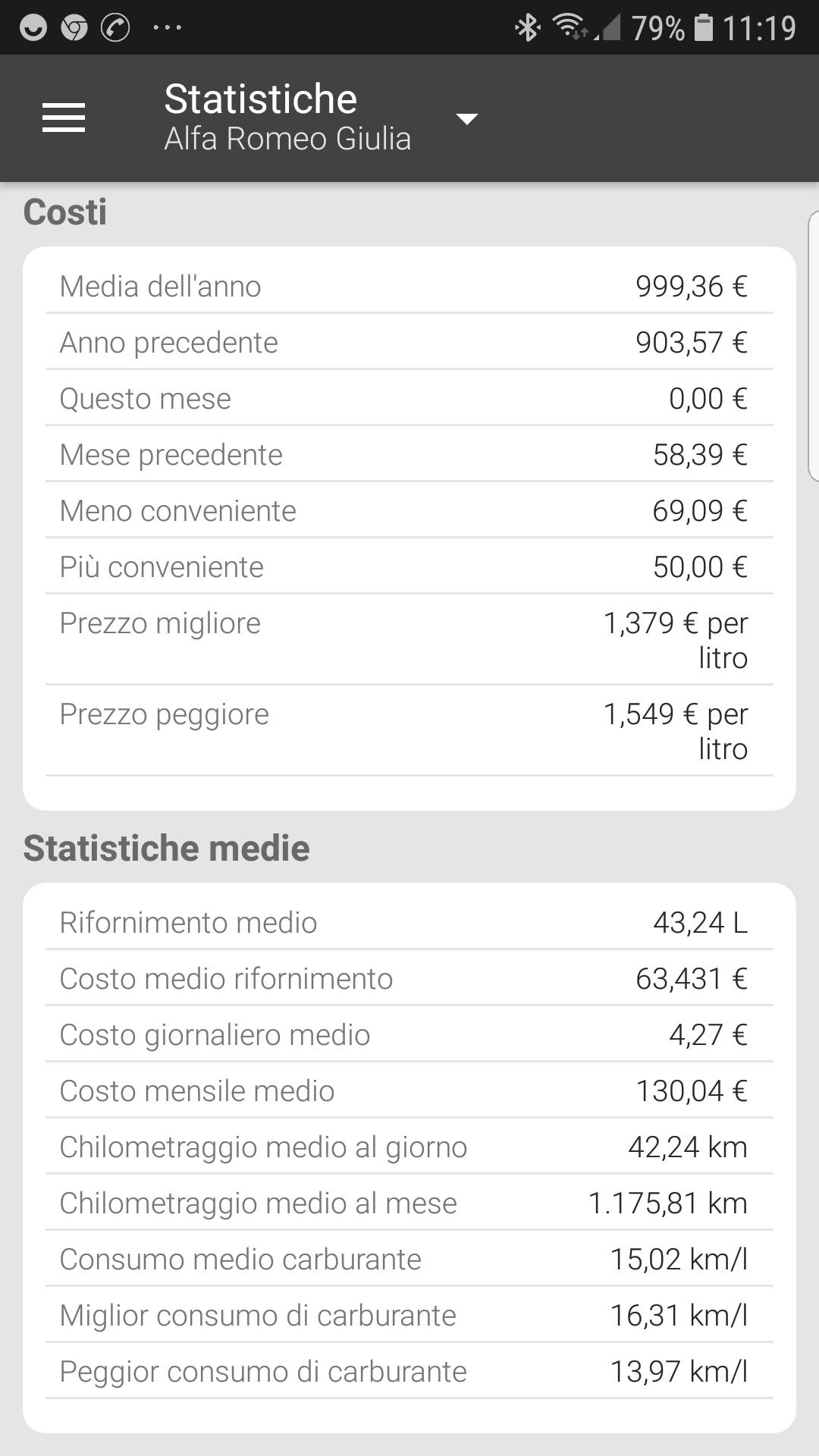
Task: Tap the Statistiche screen title
Action: tap(261, 99)
